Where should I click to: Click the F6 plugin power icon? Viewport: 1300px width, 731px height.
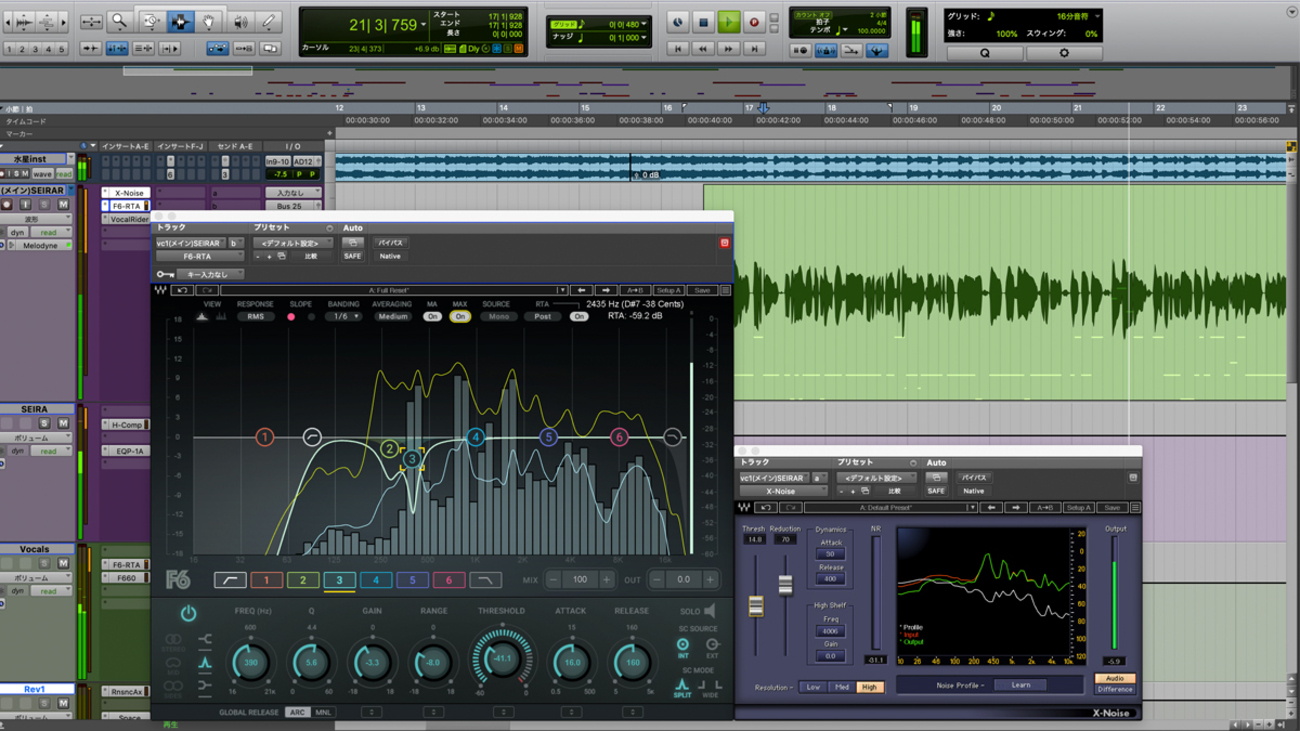(188, 613)
